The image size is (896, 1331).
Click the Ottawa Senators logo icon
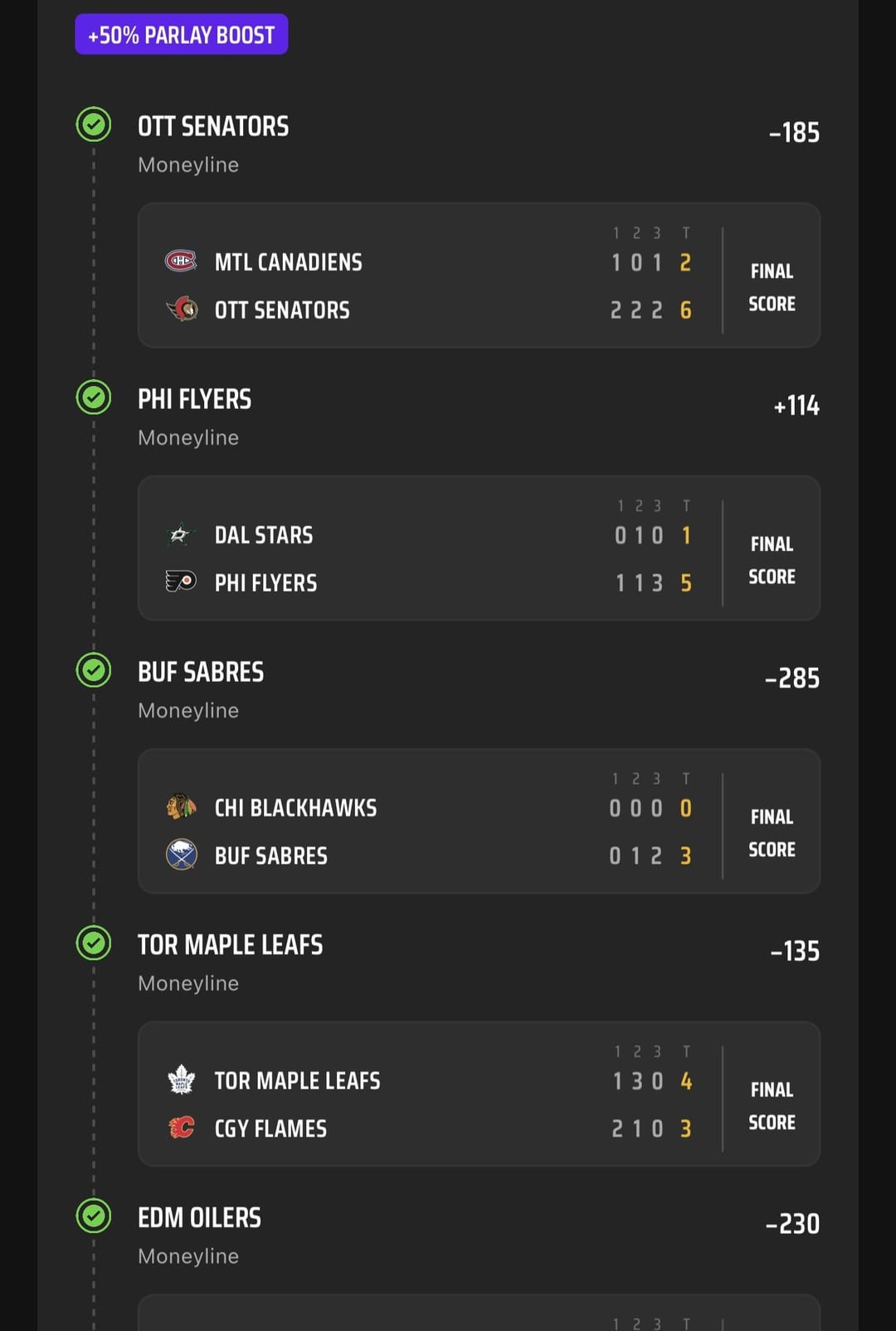182,310
